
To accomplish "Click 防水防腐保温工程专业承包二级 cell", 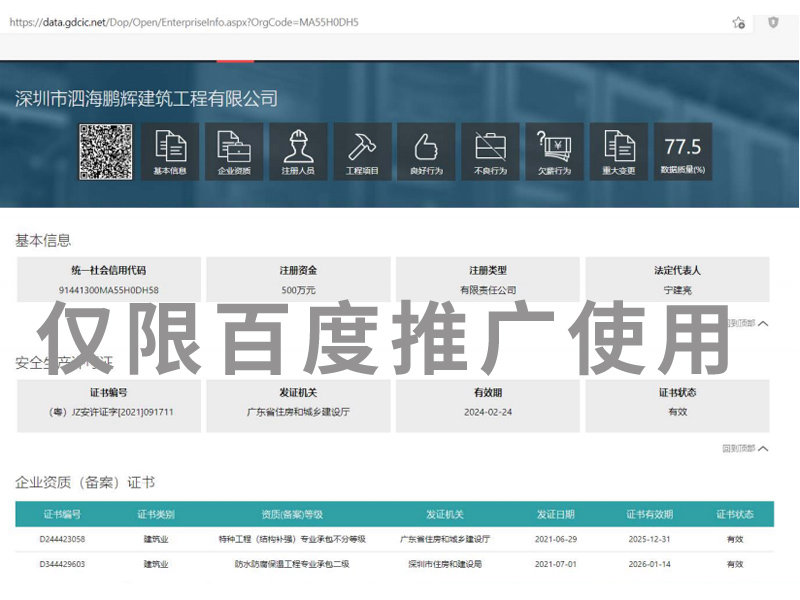I will pyautogui.click(x=292, y=564).
